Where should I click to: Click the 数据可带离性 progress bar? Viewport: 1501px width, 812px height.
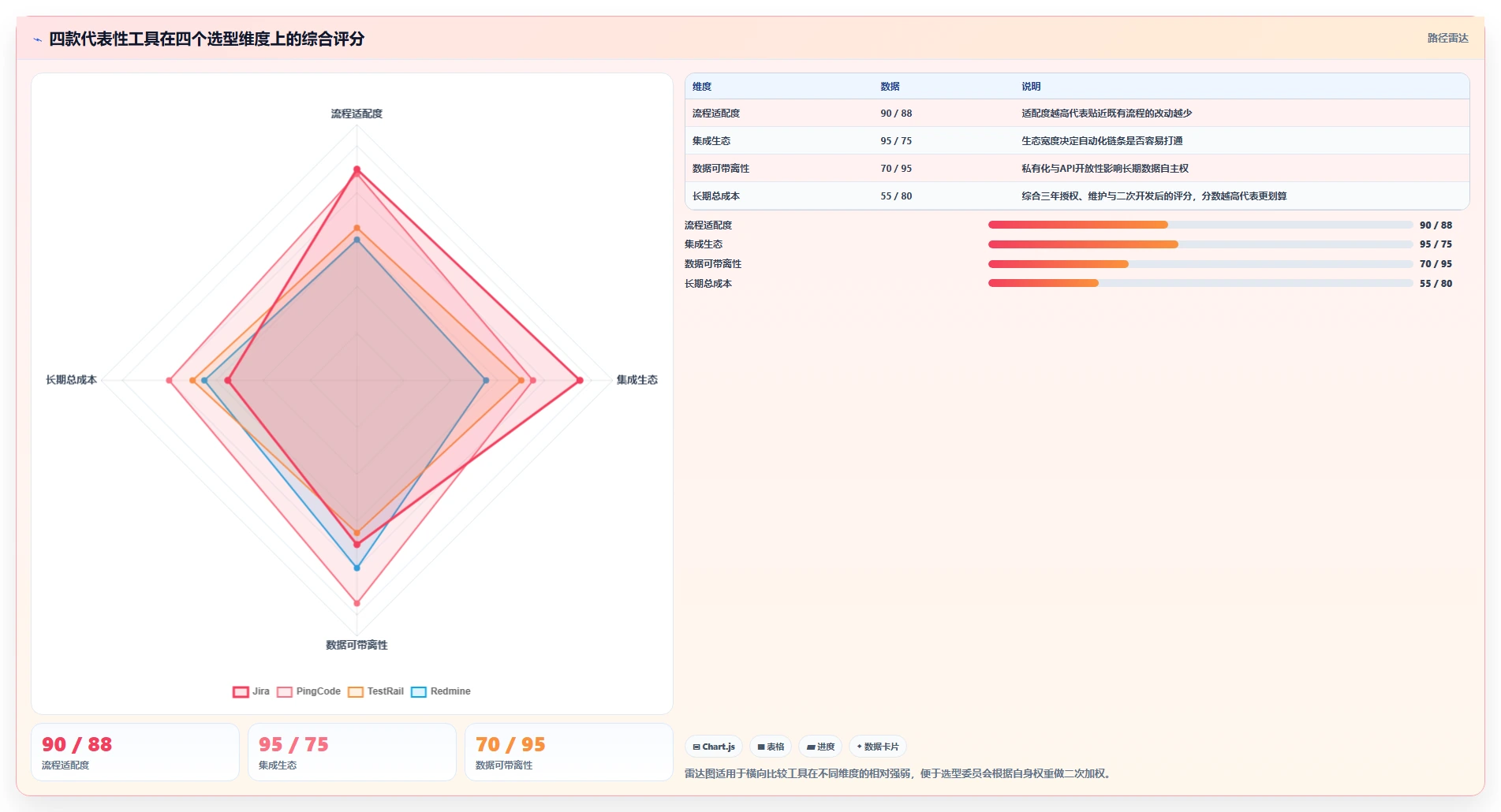(1200, 264)
